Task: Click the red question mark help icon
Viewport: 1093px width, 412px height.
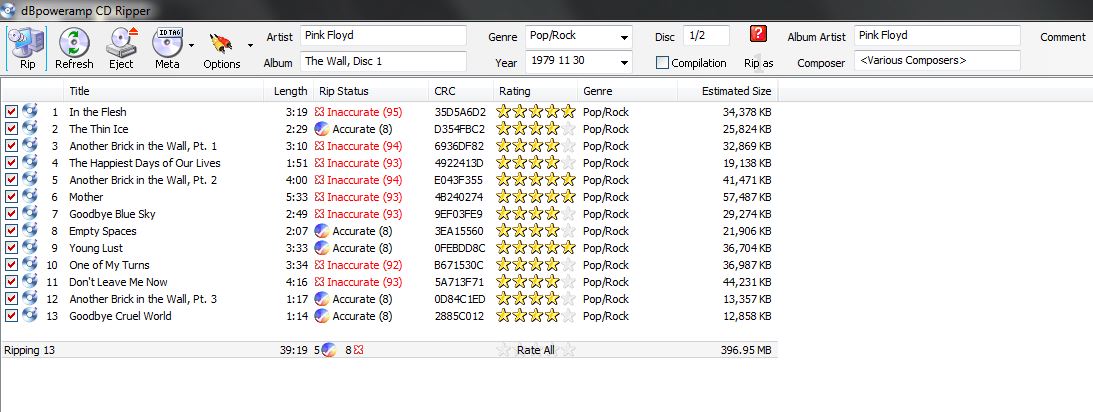Action: (758, 35)
